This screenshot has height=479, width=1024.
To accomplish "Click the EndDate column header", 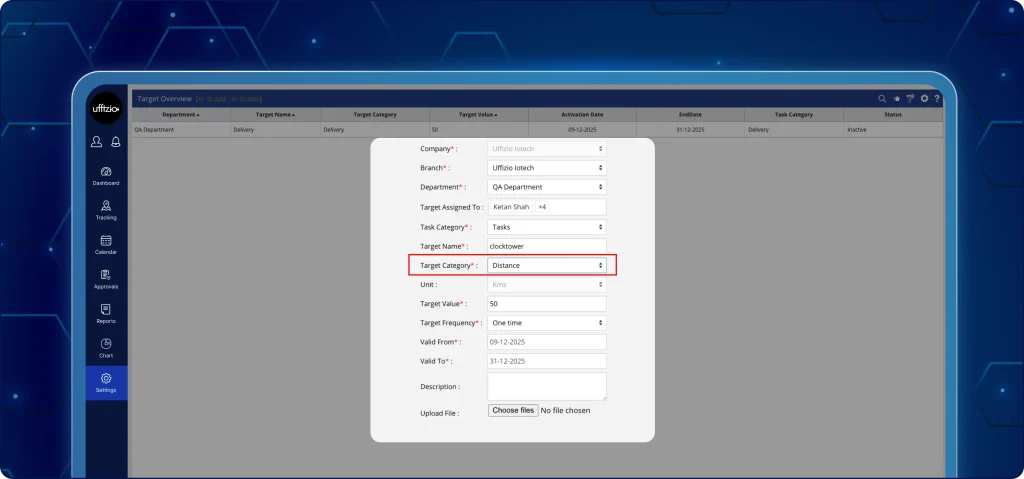I will [x=690, y=114].
